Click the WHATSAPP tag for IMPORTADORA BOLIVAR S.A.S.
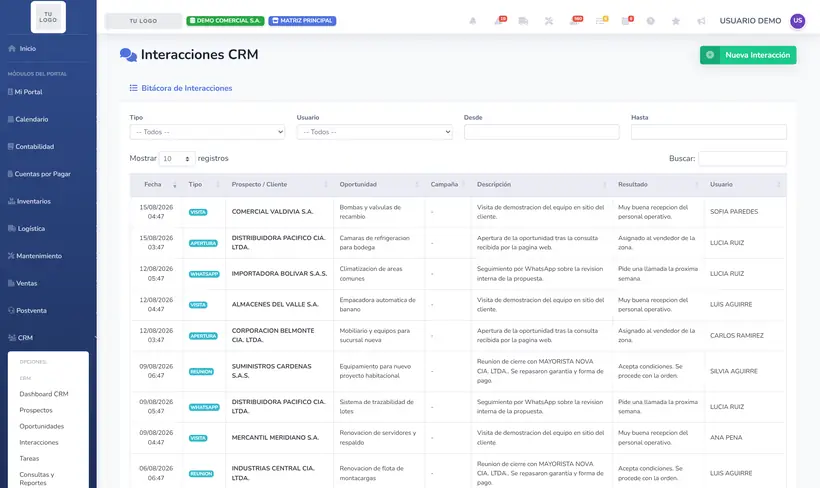Image resolution: width=820 pixels, height=488 pixels. [x=204, y=274]
